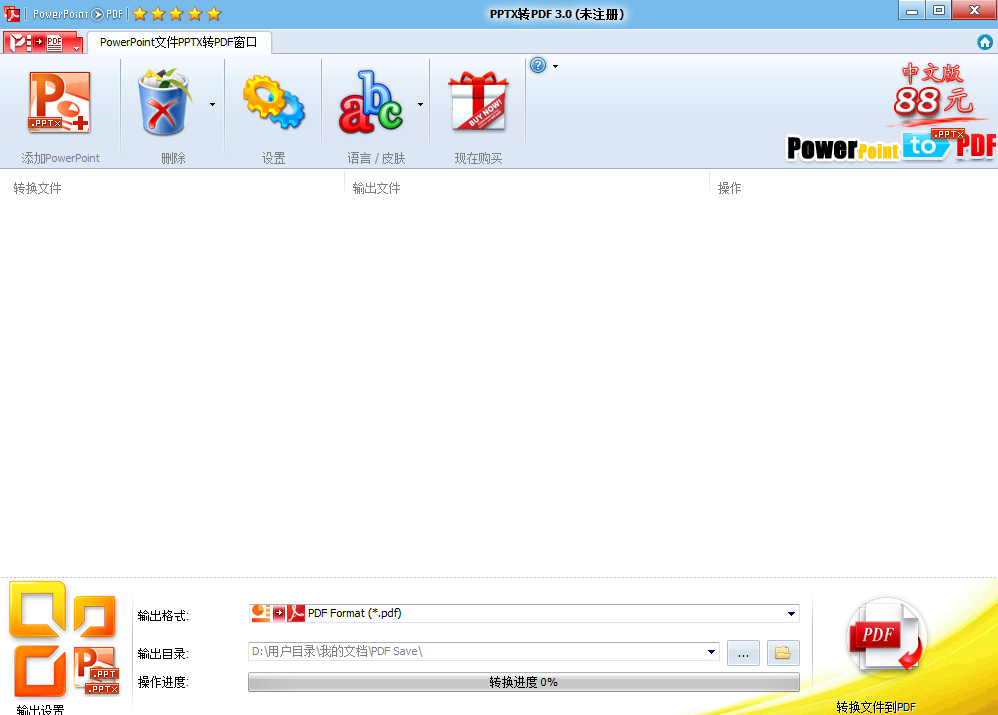This screenshot has height=715, width=998.
Task: Open the dropdown arrow beside Delete
Action: (213, 104)
